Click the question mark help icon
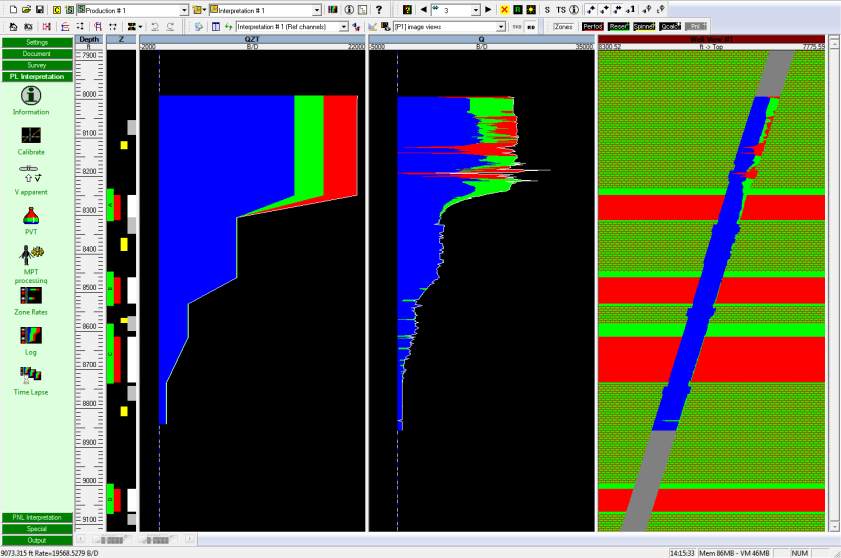 (379, 10)
